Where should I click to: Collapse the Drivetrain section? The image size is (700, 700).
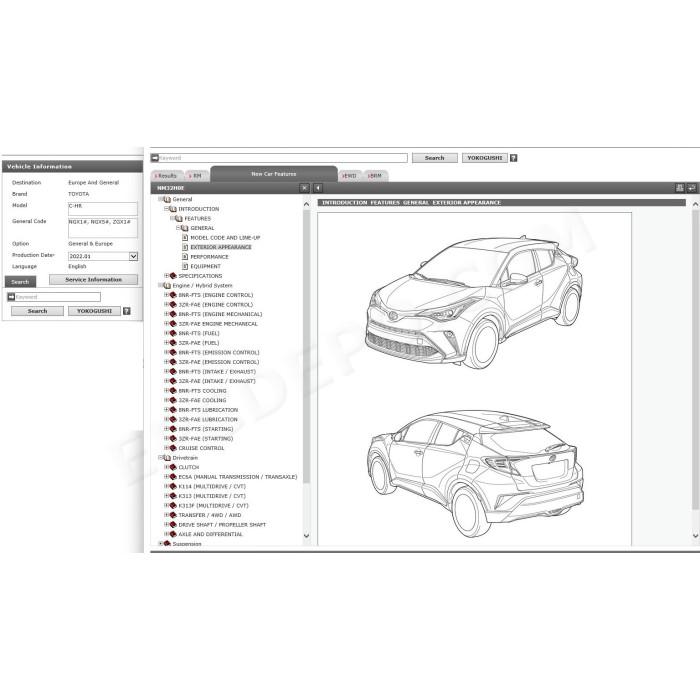[160, 458]
